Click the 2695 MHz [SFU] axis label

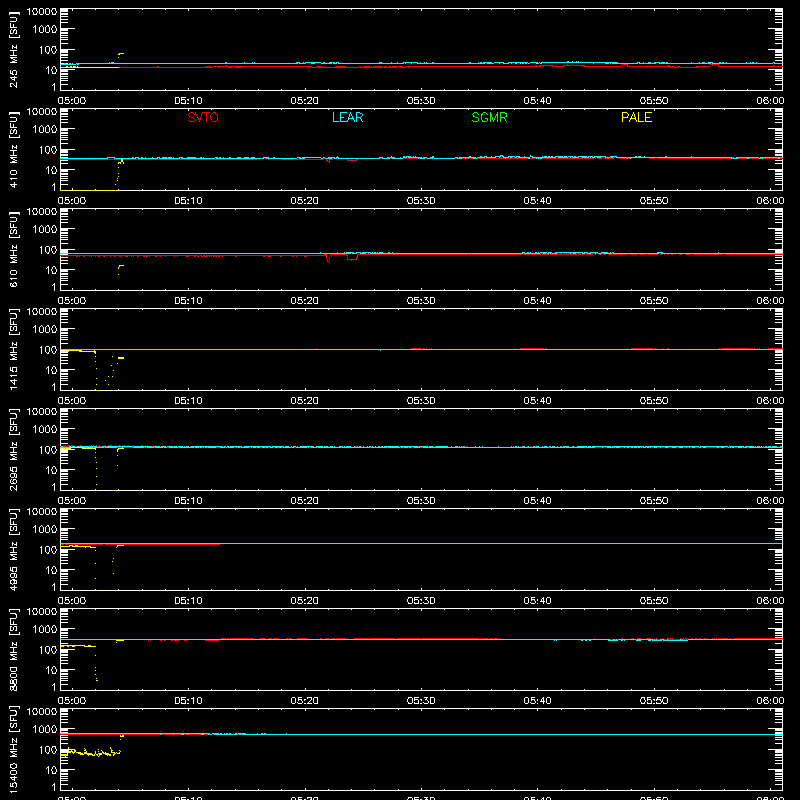(x=13, y=449)
